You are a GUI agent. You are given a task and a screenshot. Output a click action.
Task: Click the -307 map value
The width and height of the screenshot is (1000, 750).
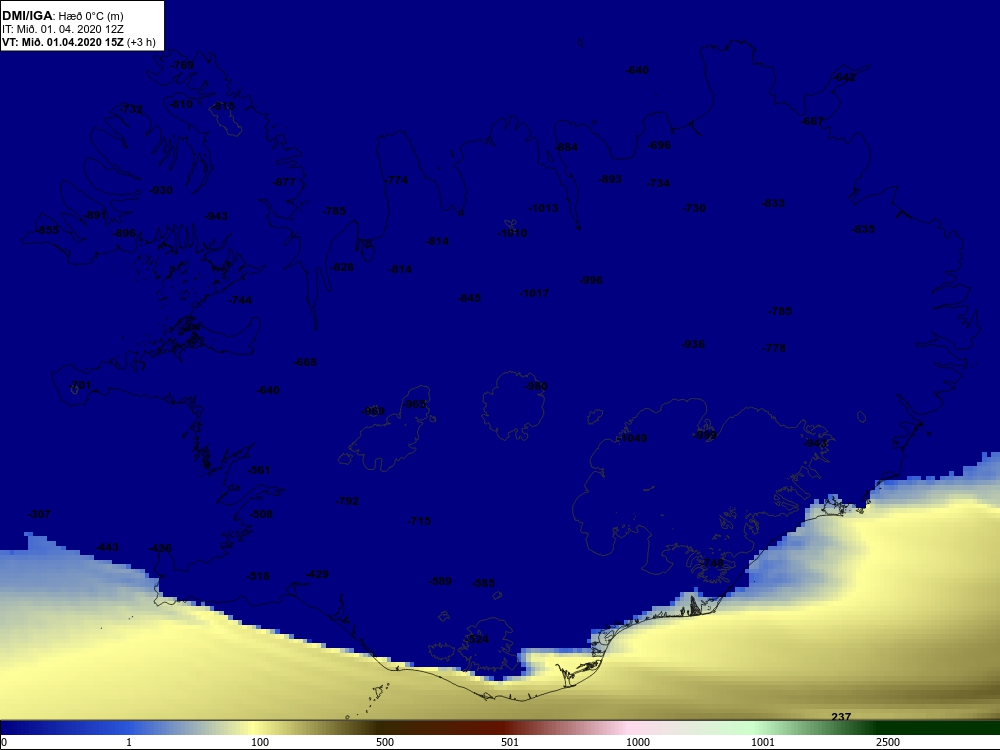coord(40,514)
